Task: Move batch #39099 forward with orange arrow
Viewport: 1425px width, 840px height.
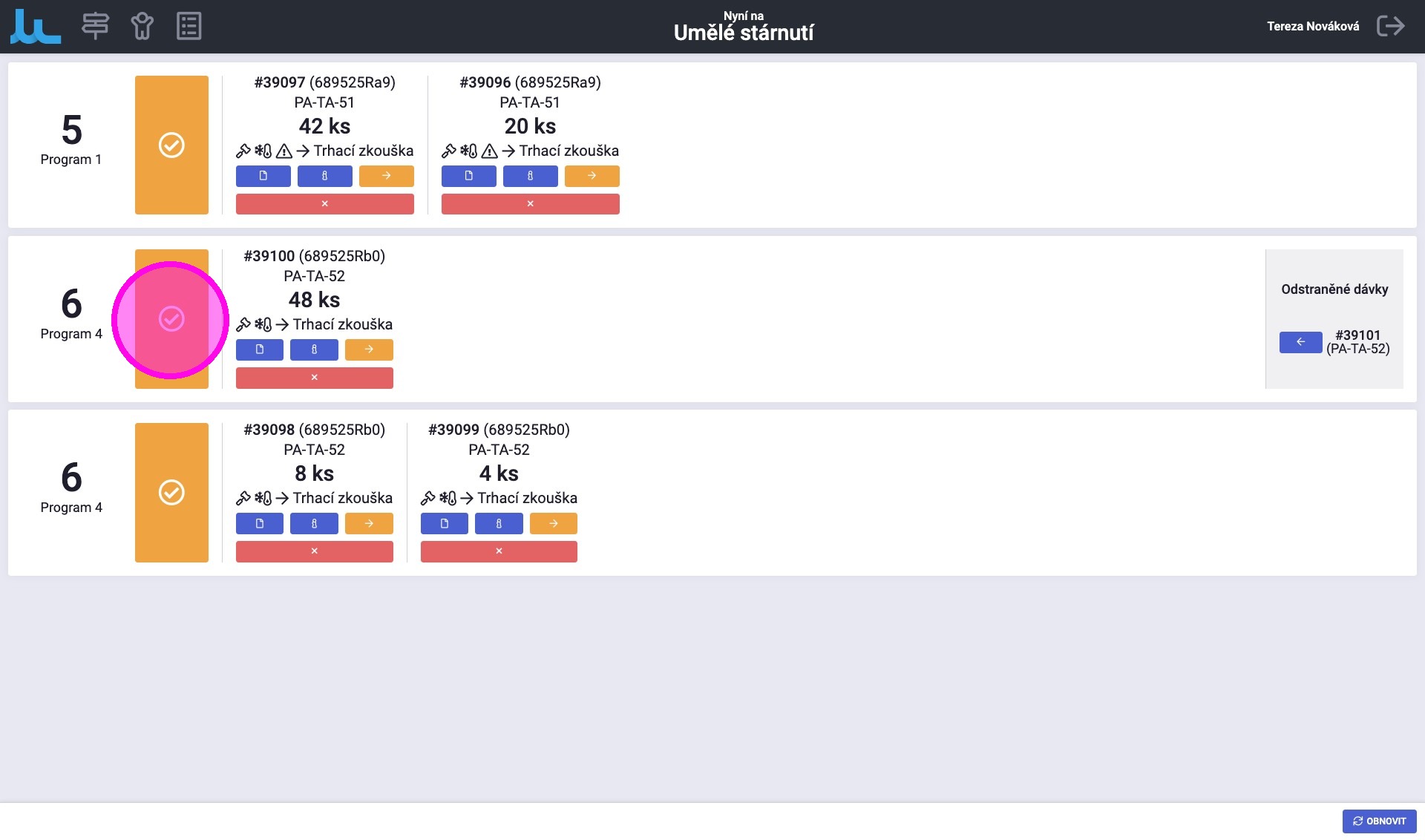Action: pyautogui.click(x=553, y=523)
